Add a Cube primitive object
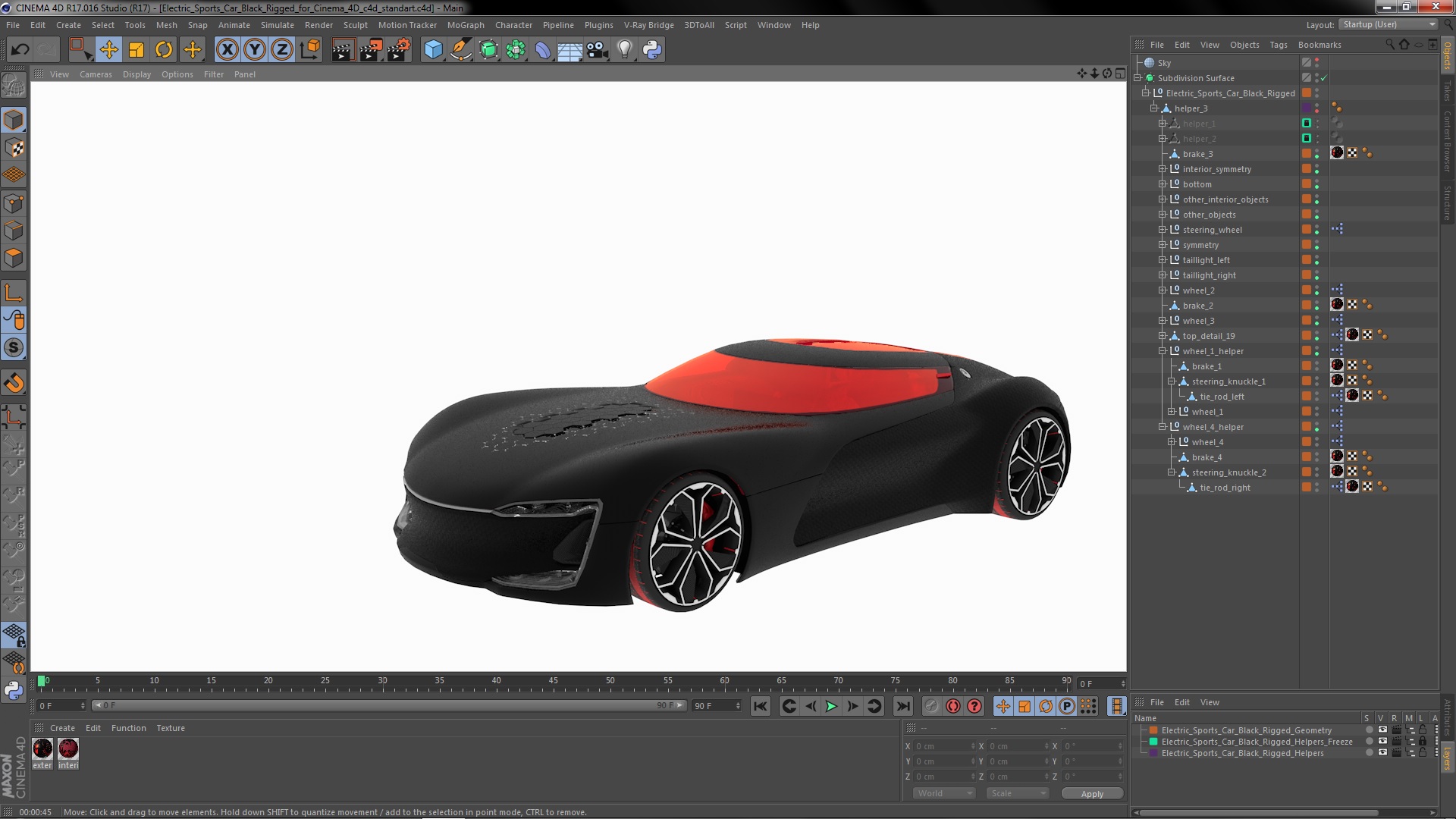 433,50
